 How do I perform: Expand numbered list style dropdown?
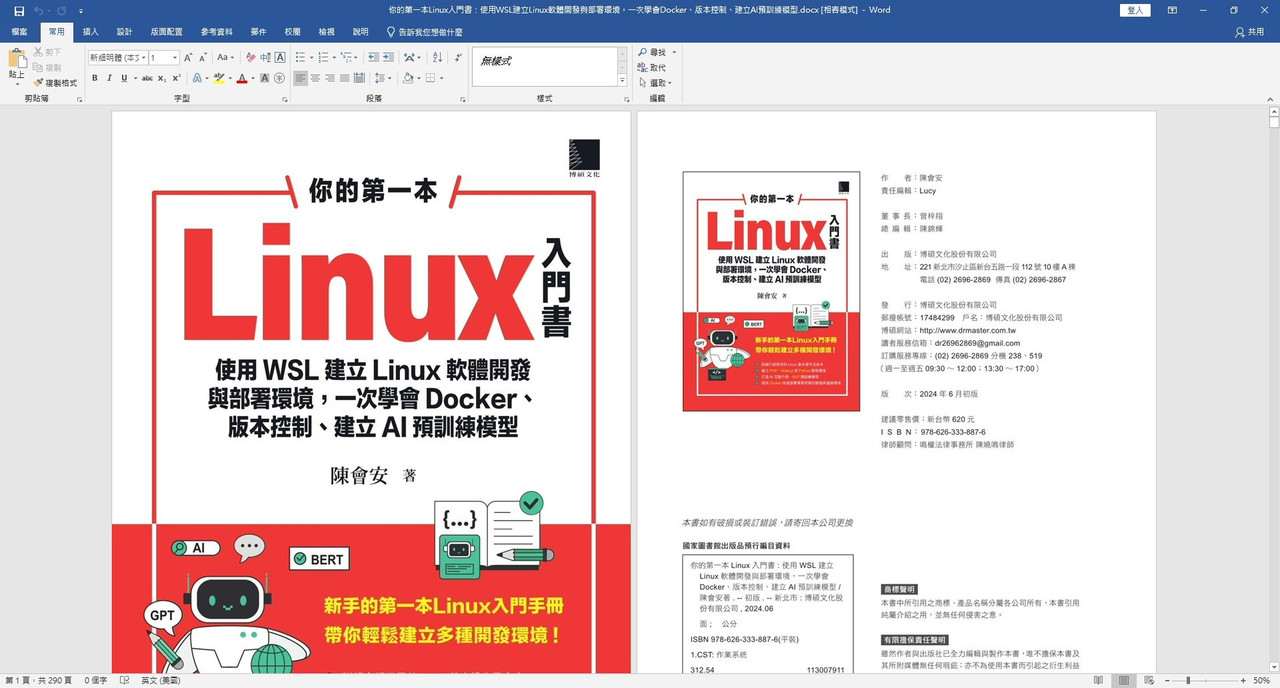point(334,58)
